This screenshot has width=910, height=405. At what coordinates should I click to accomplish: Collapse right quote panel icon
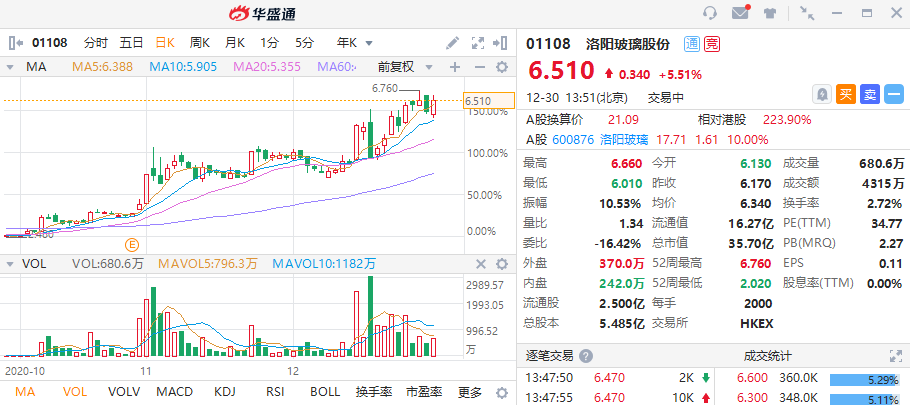tap(500, 42)
